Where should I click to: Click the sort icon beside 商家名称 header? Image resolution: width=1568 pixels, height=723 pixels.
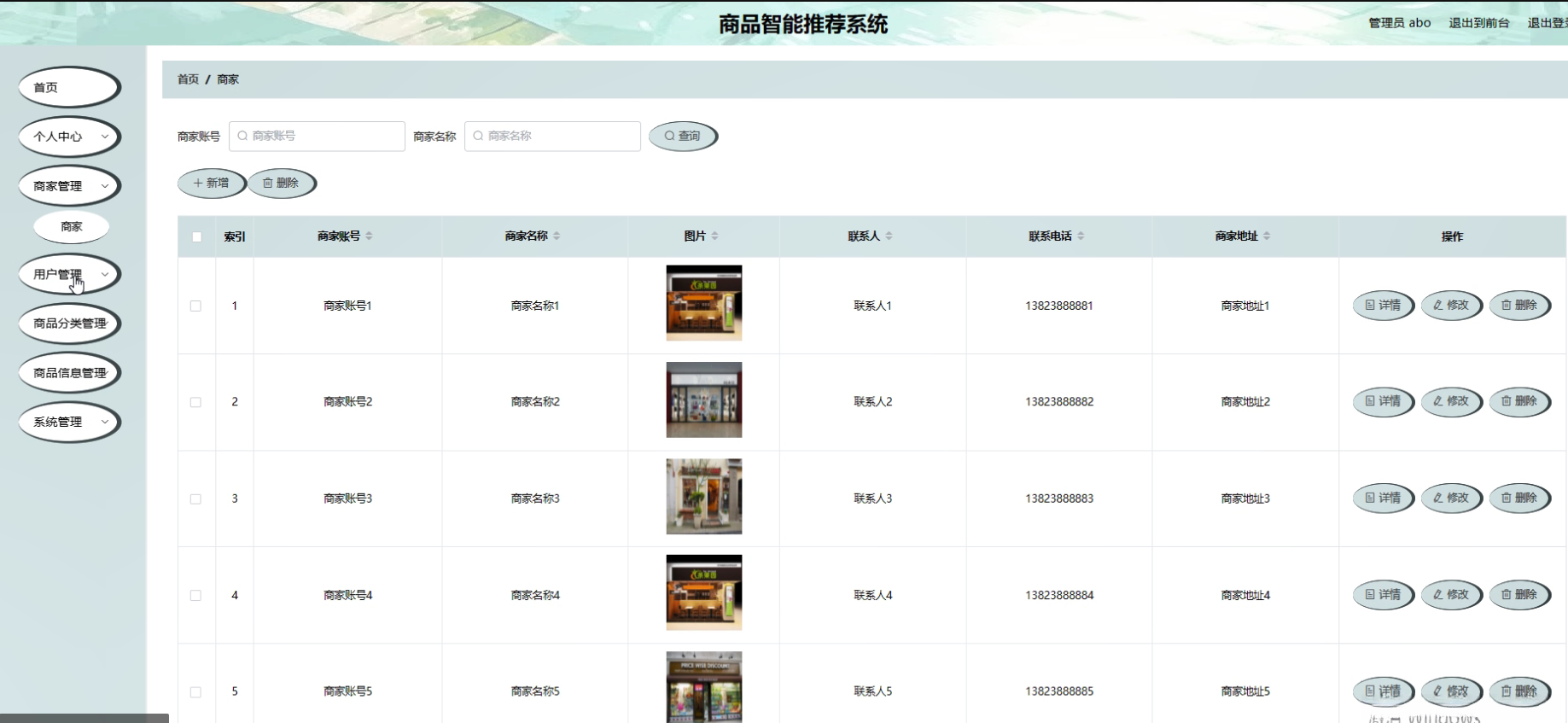click(557, 236)
